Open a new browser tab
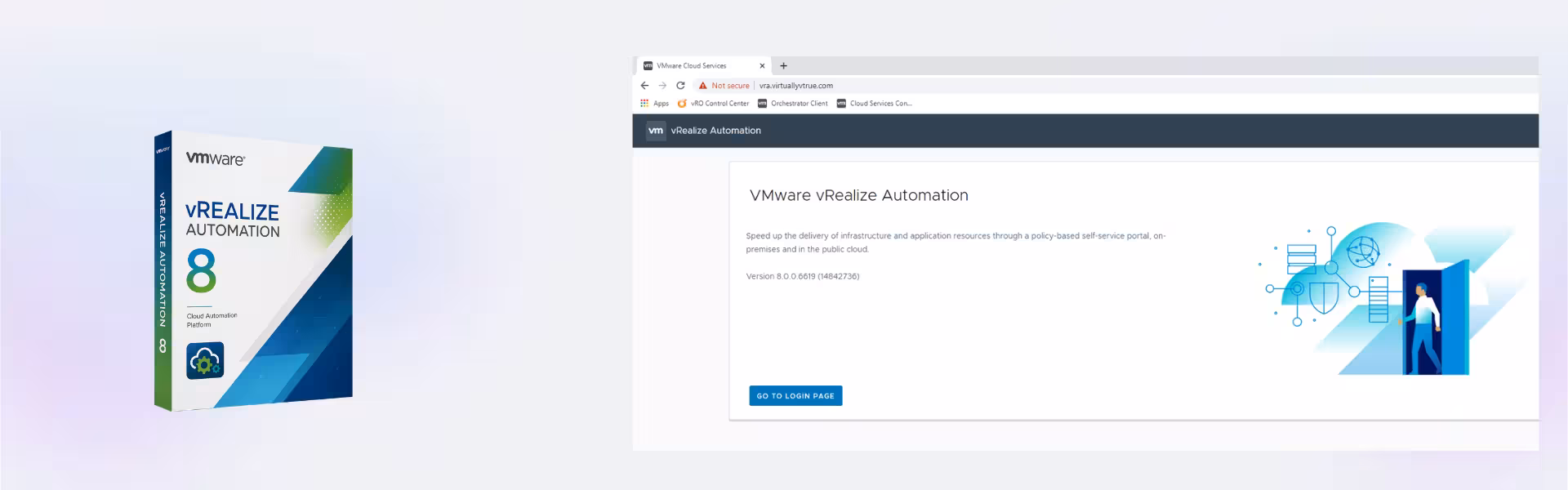Viewport: 1568px width, 490px height. [x=783, y=66]
